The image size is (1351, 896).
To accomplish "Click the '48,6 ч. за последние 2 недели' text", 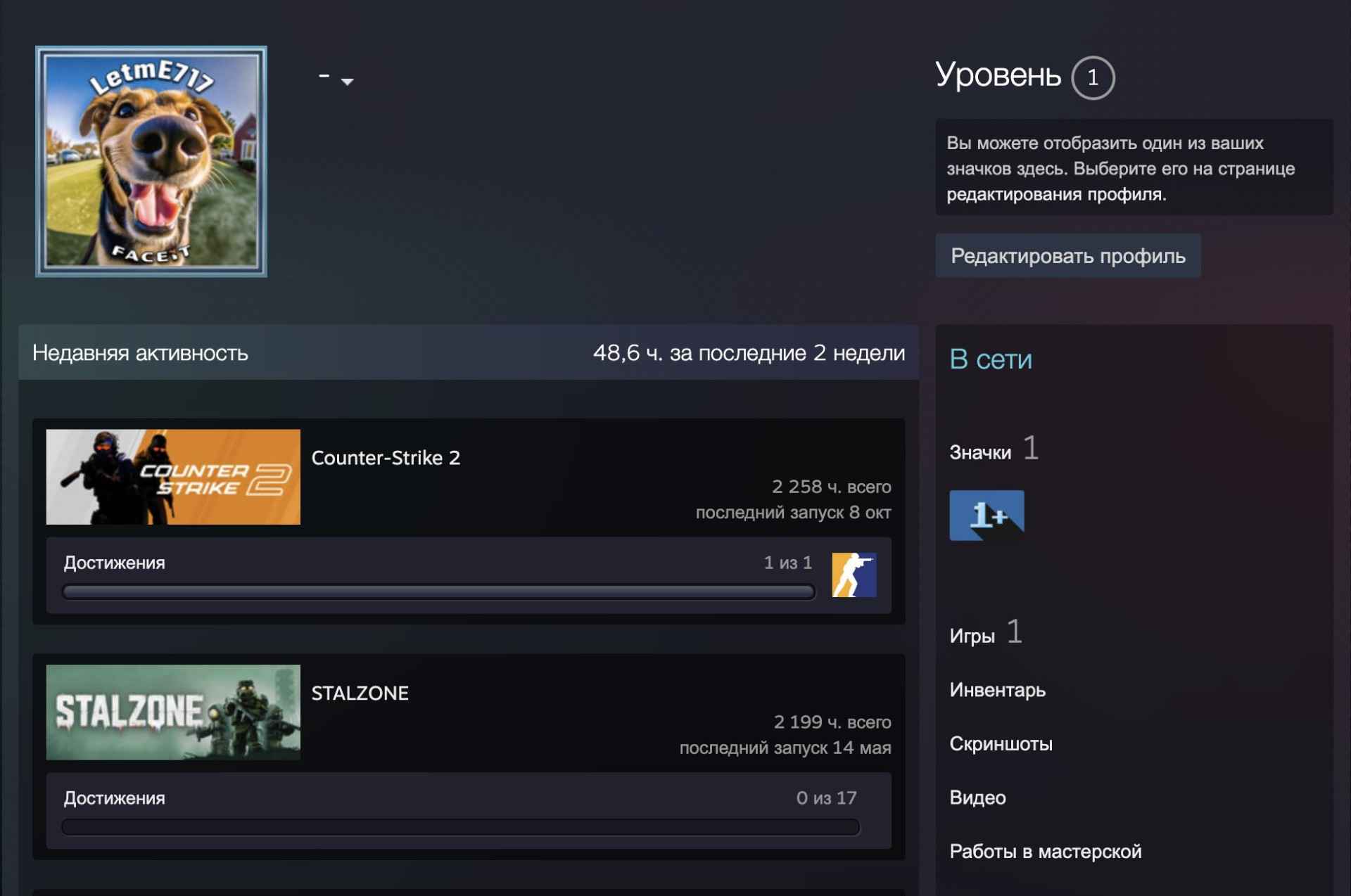I will (x=749, y=353).
